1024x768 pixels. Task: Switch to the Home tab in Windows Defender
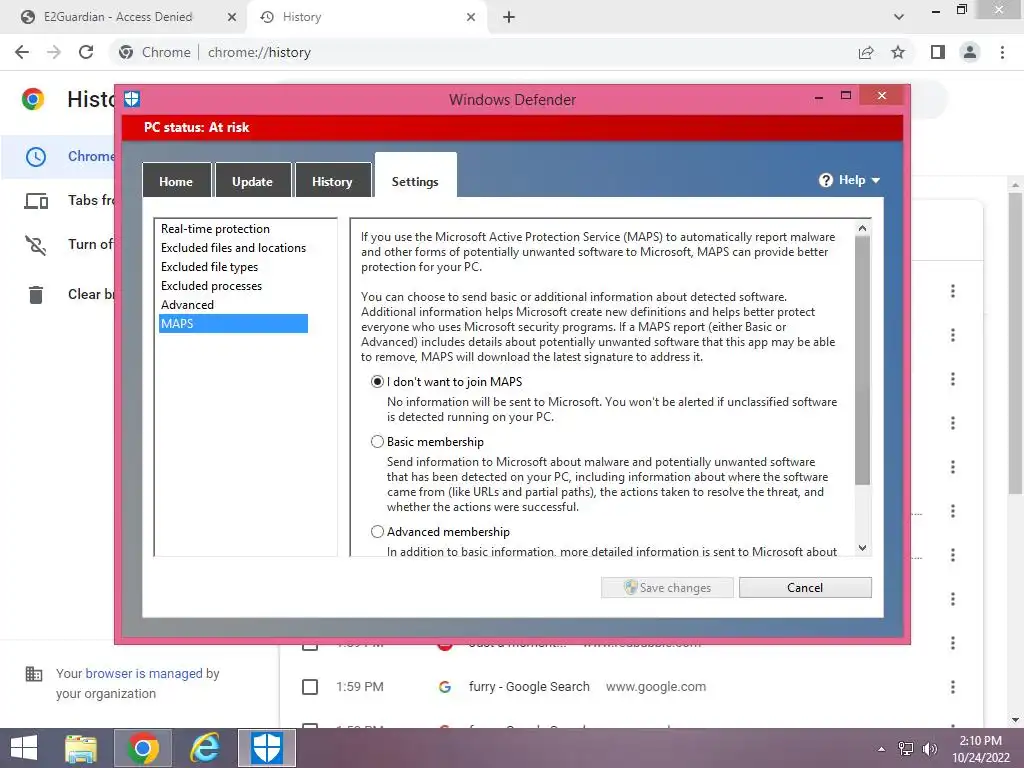tap(176, 181)
